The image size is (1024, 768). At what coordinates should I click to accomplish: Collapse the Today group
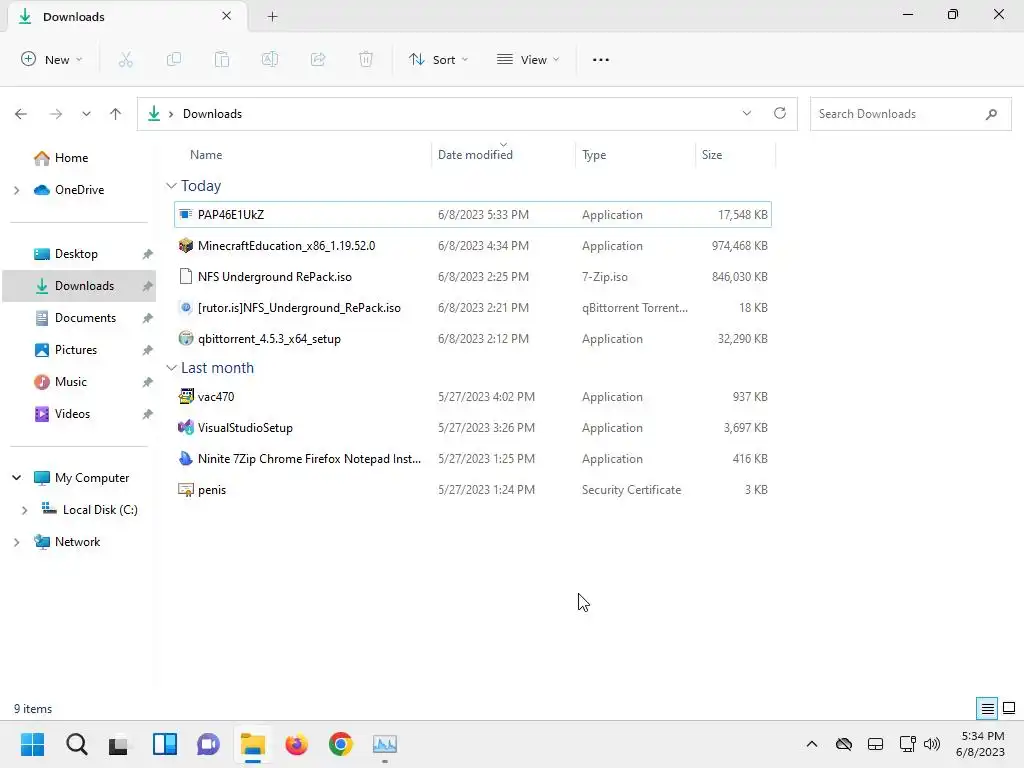click(171, 186)
